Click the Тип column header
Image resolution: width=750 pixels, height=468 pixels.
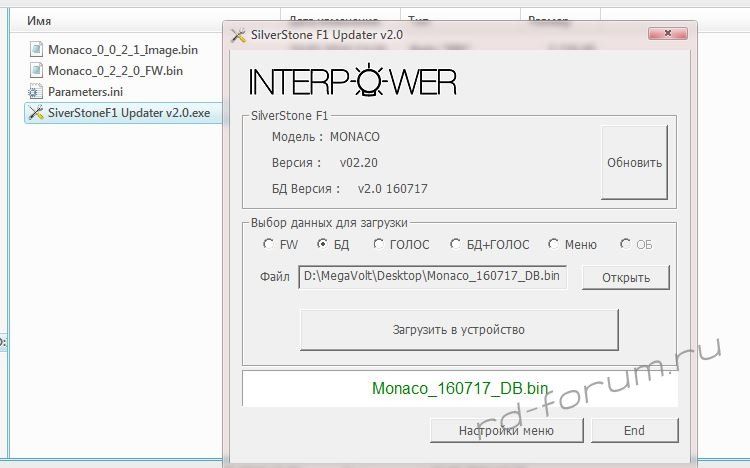pyautogui.click(x=420, y=20)
